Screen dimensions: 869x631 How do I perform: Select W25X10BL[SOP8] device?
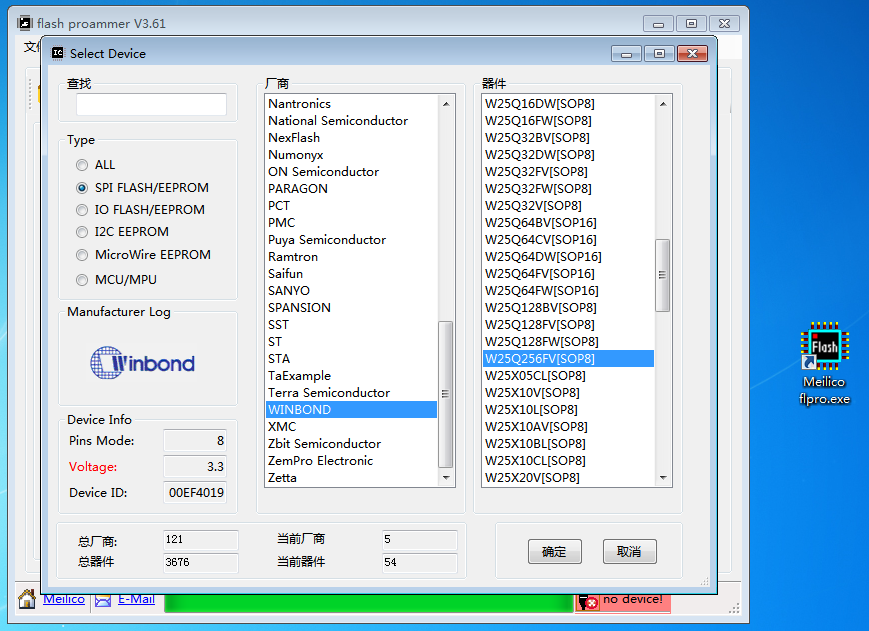(x=569, y=444)
